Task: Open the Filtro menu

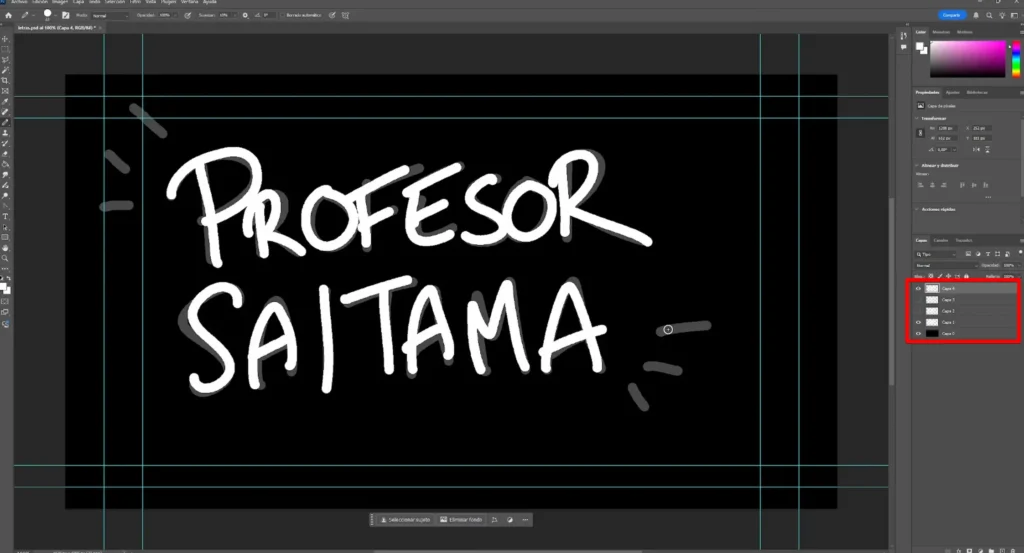Action: [x=135, y=2]
